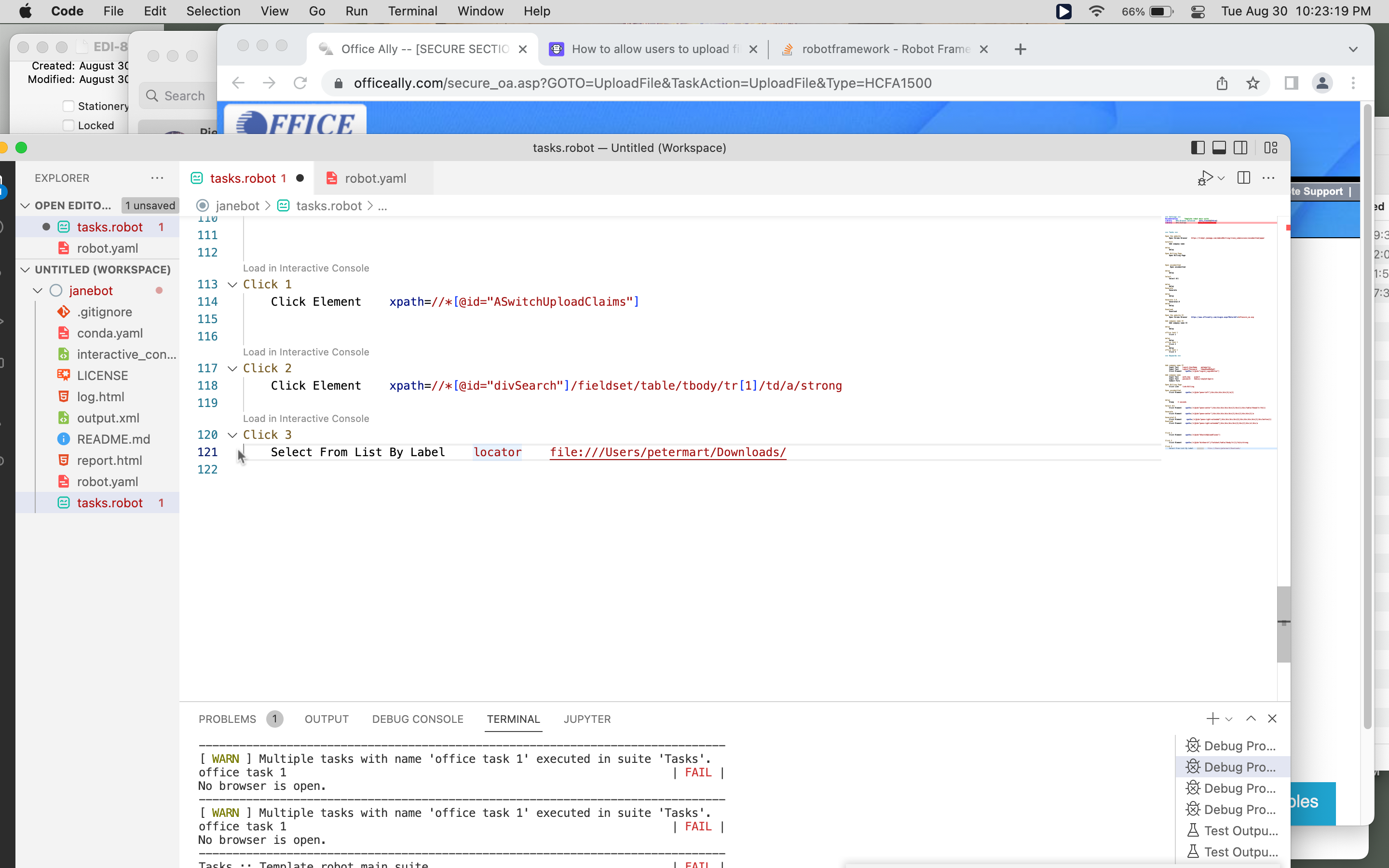Collapse Open Editors section
Screen dimensions: 1389x868
(x=25, y=205)
